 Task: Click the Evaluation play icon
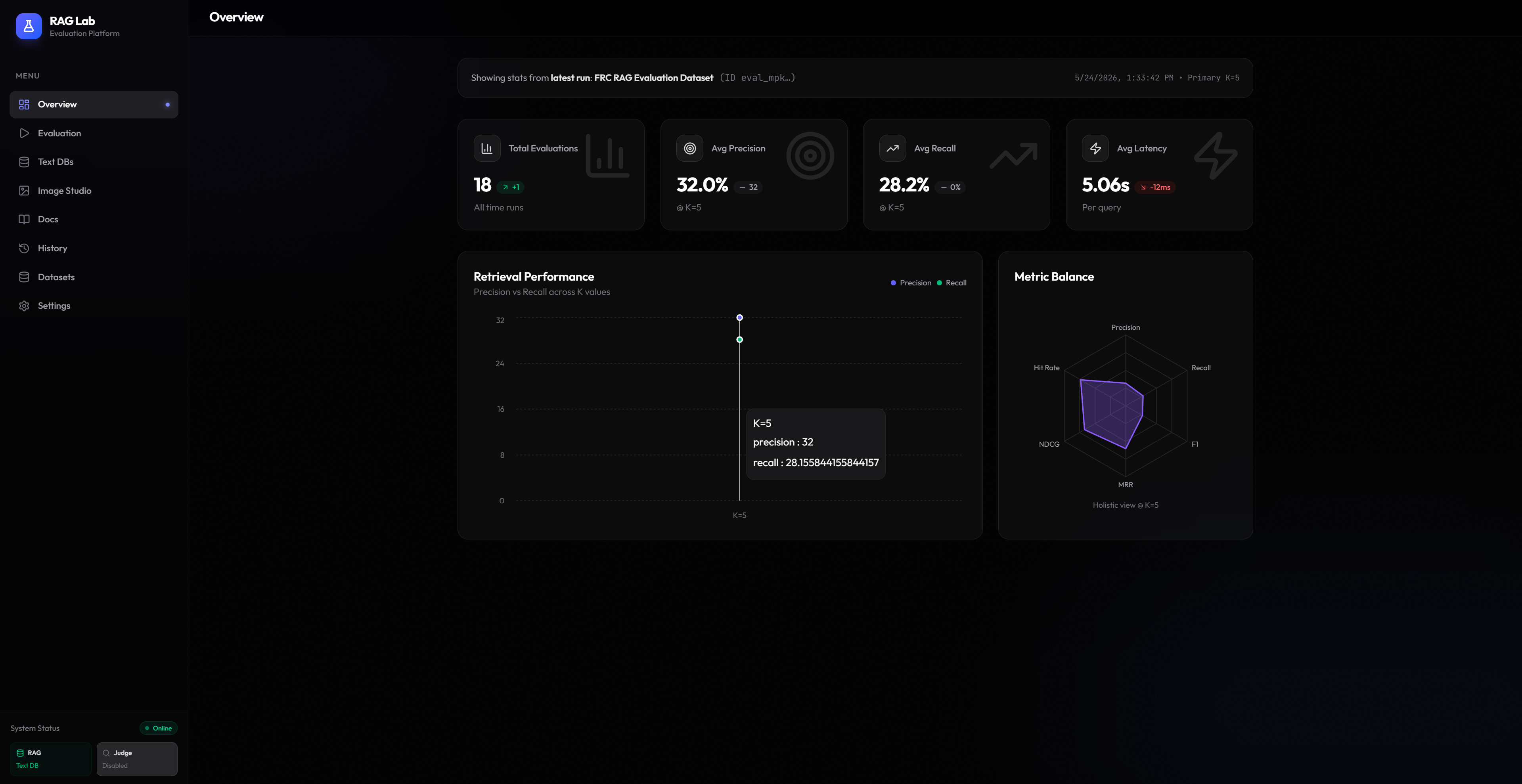click(x=24, y=133)
